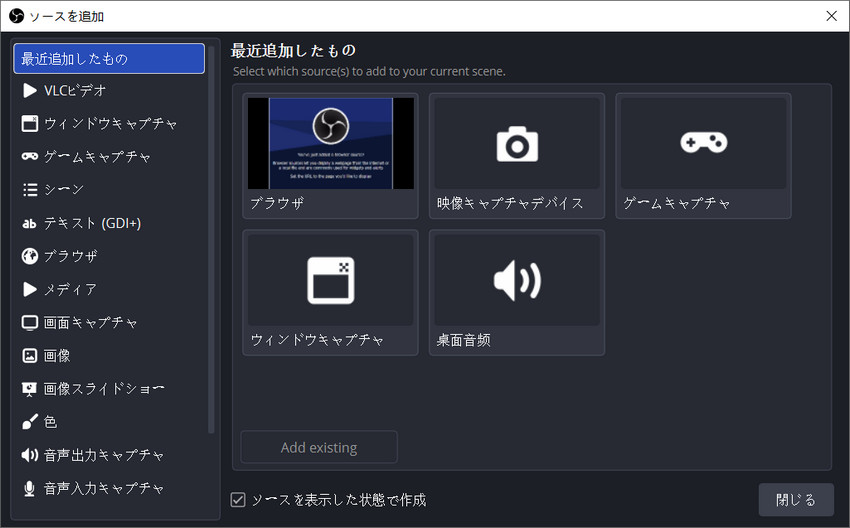Image resolution: width=850 pixels, height=528 pixels.
Task: Click the 音声入力キャプチャ microphone icon
Action: [30, 488]
